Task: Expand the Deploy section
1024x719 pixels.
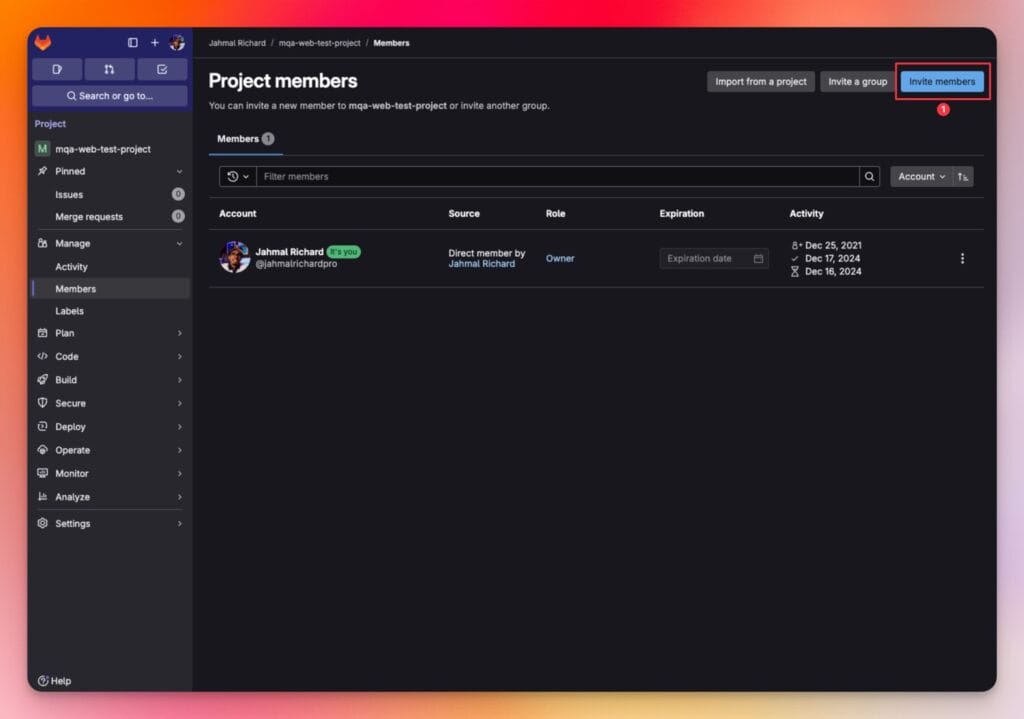Action: 110,427
